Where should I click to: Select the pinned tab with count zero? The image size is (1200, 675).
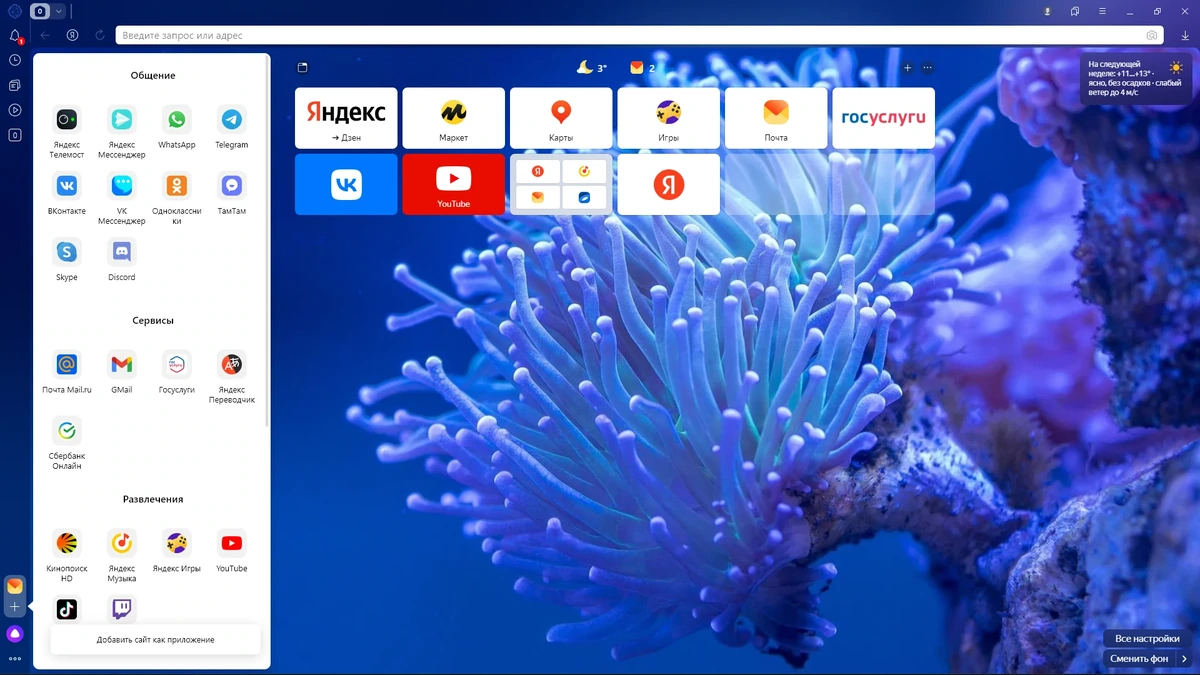40,11
